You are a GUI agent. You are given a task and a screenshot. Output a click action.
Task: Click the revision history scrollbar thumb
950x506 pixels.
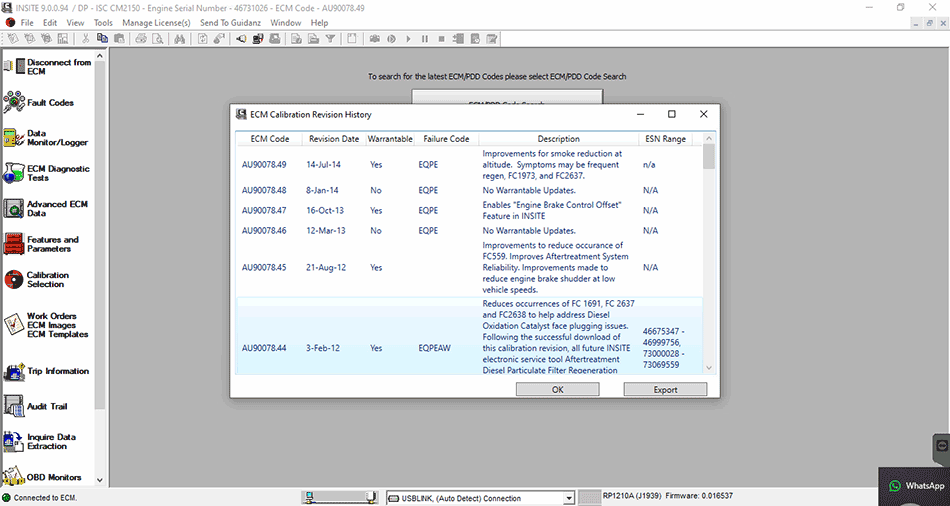coord(709,156)
